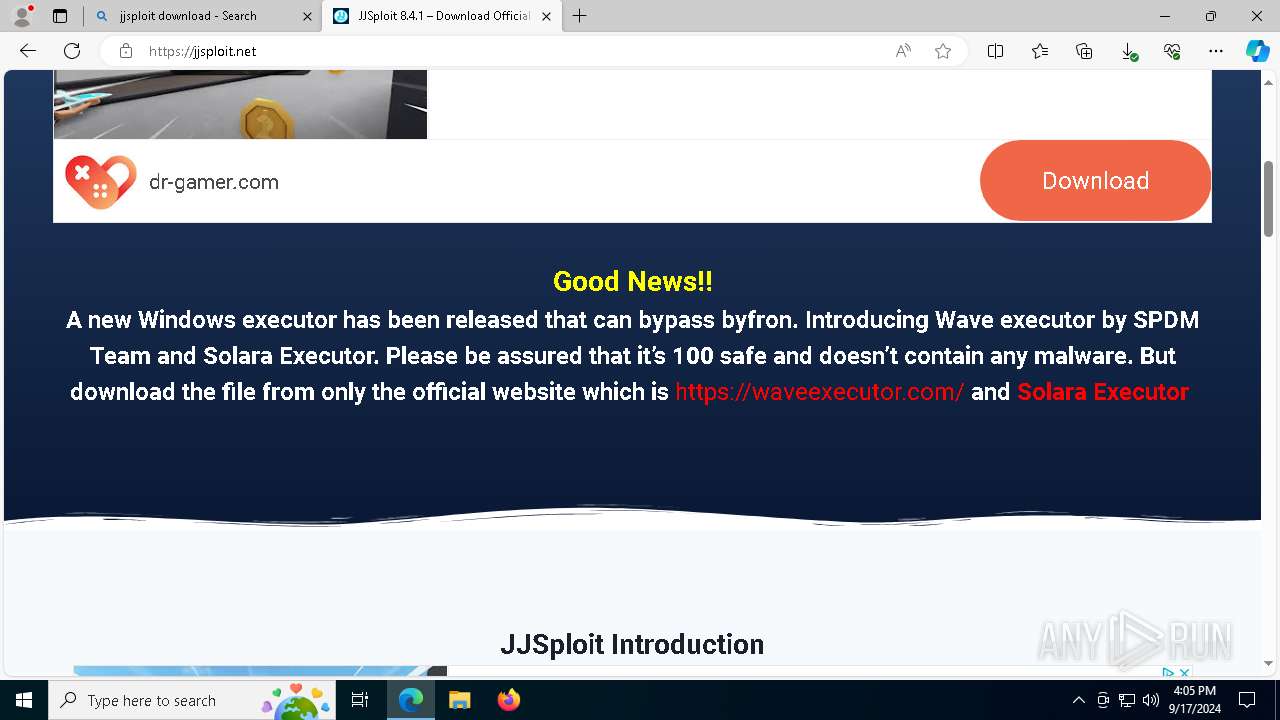Open the network status tray icon

click(1127, 700)
